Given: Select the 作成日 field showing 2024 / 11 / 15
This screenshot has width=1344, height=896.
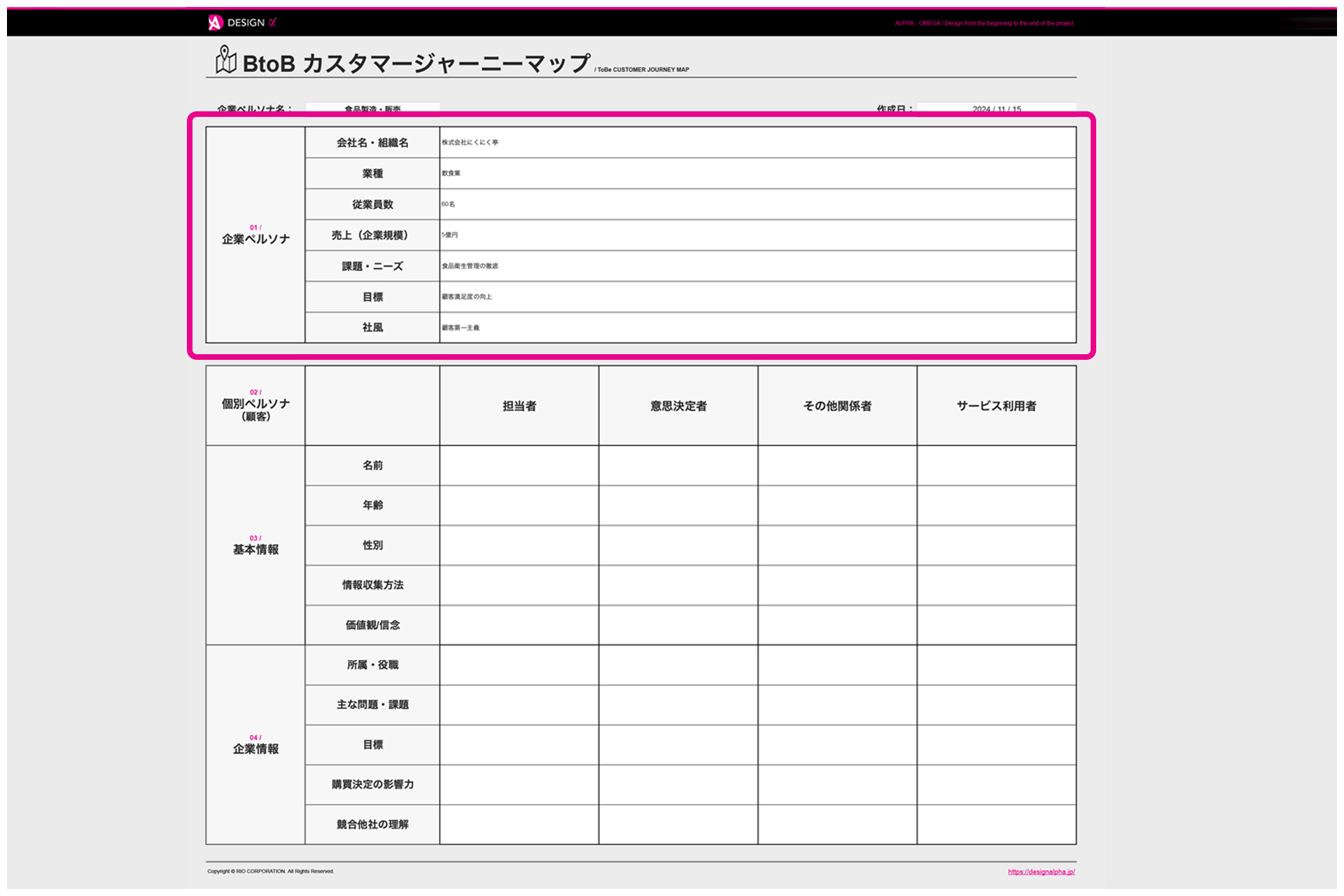Looking at the screenshot, I should 997,108.
